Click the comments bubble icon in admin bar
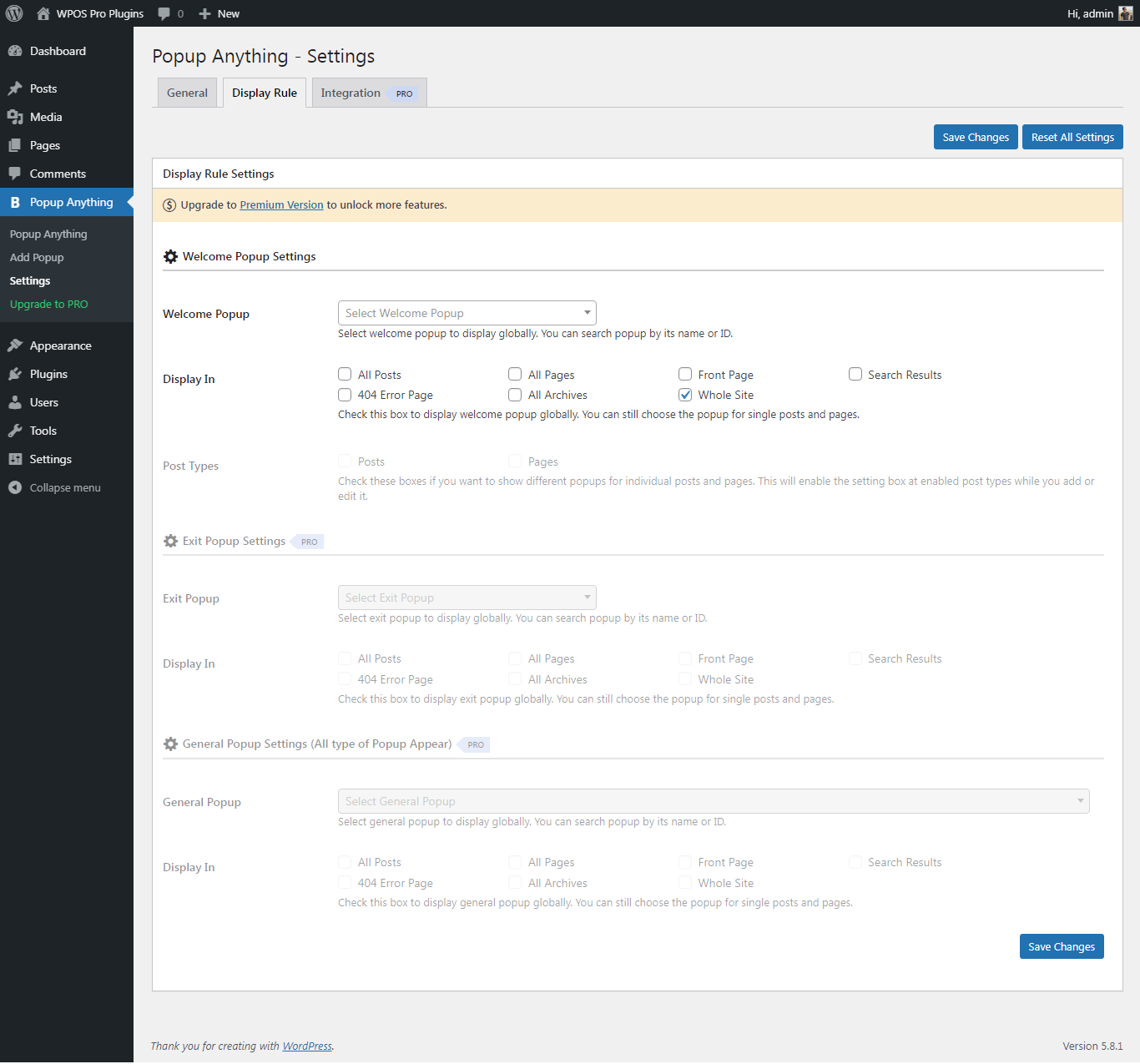1140x1064 pixels. 164,13
